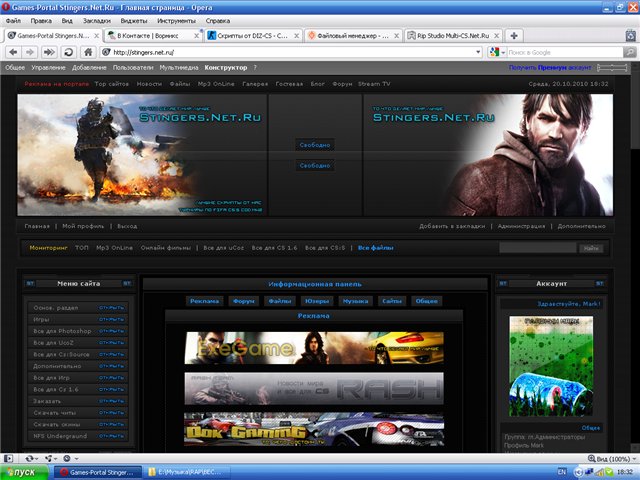This screenshot has width=640, height=480.
Task: Select the Форум info panel tab
Action: pyautogui.click(x=244, y=301)
